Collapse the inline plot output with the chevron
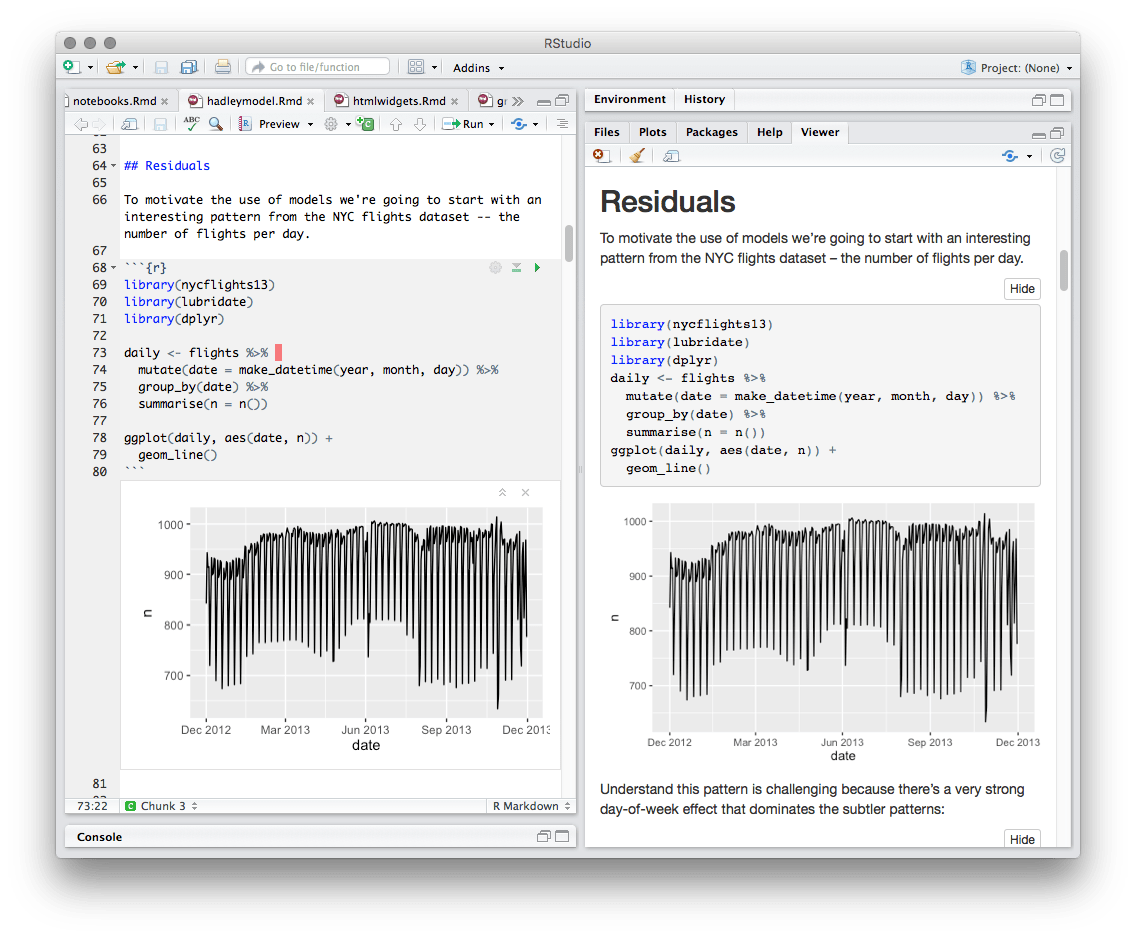This screenshot has width=1136, height=938. [502, 492]
